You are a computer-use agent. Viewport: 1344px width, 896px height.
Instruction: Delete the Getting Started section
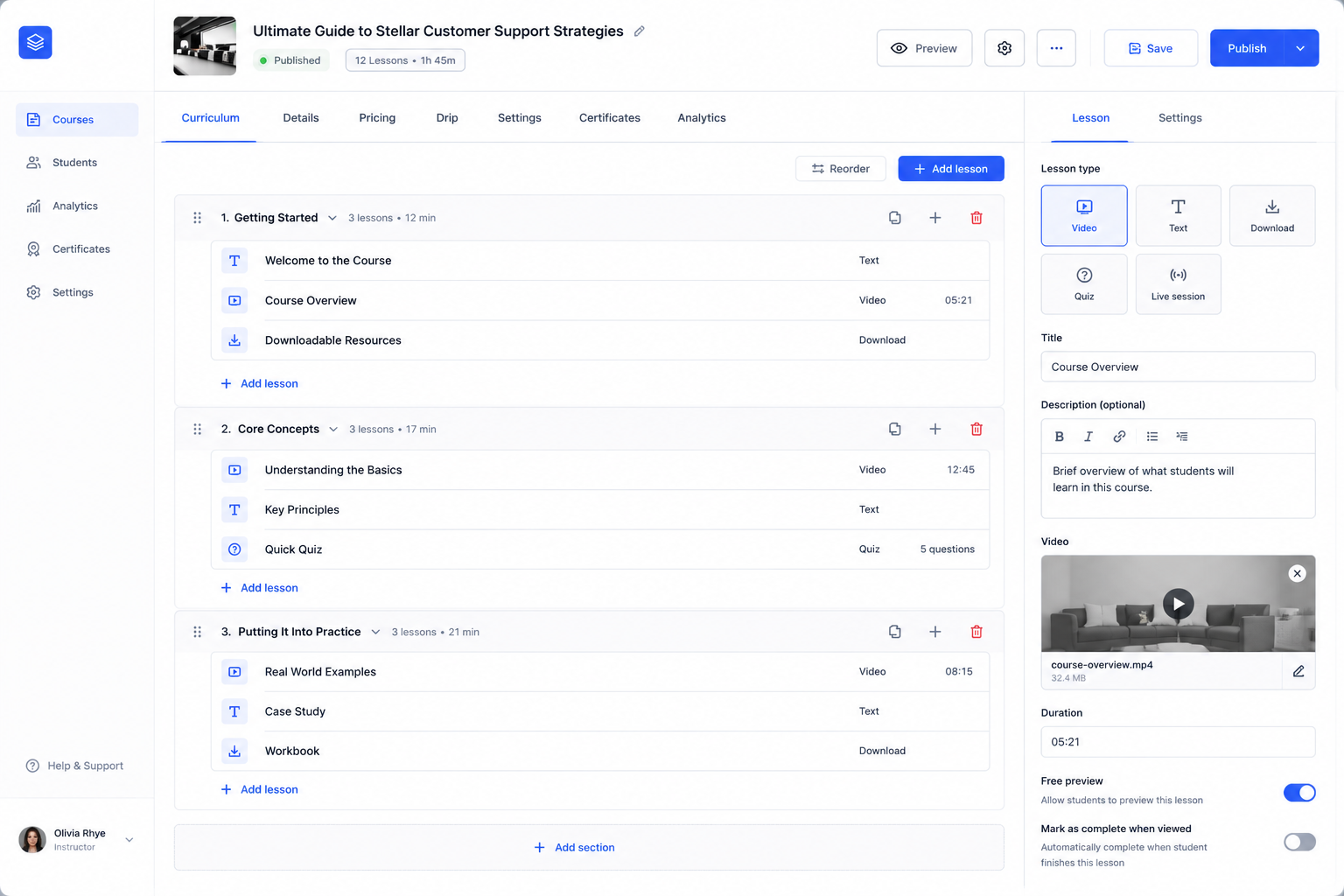tap(976, 218)
